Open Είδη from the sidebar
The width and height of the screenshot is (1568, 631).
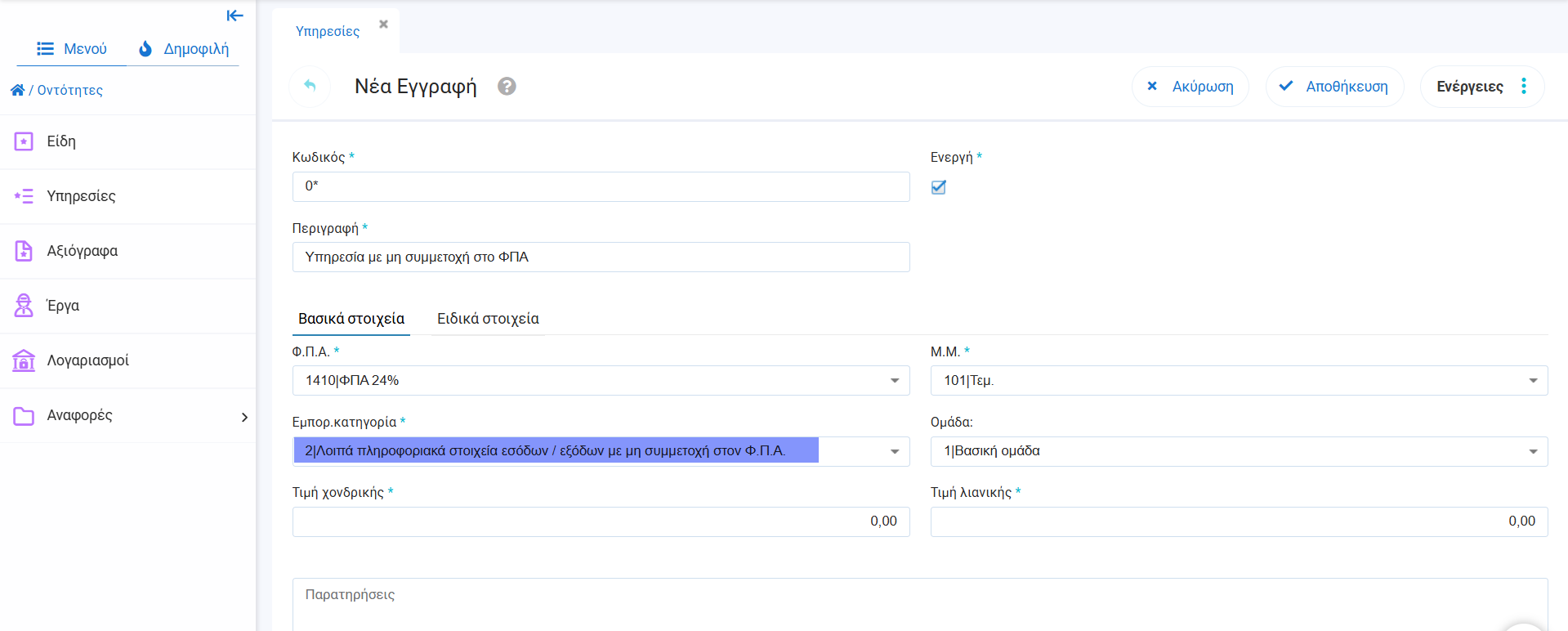61,141
